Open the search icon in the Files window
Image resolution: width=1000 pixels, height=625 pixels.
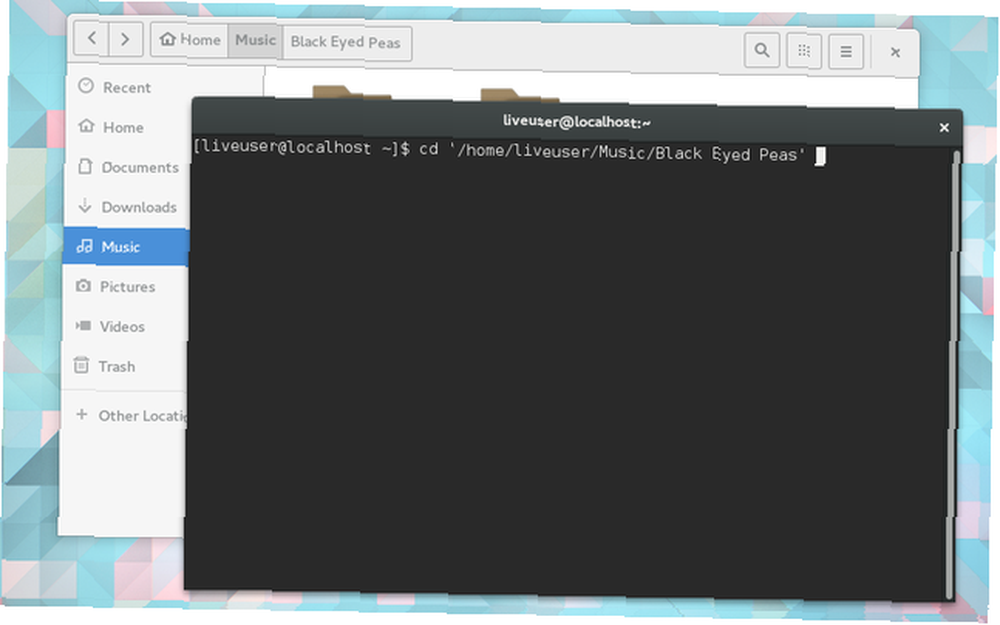761,49
